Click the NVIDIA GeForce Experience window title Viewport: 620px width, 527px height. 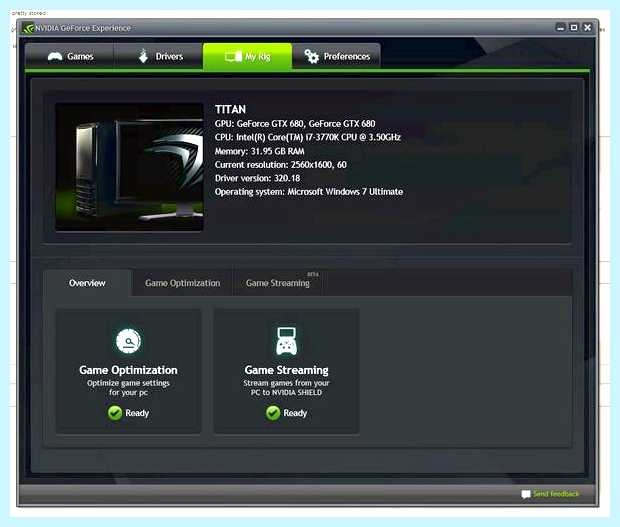tap(83, 28)
